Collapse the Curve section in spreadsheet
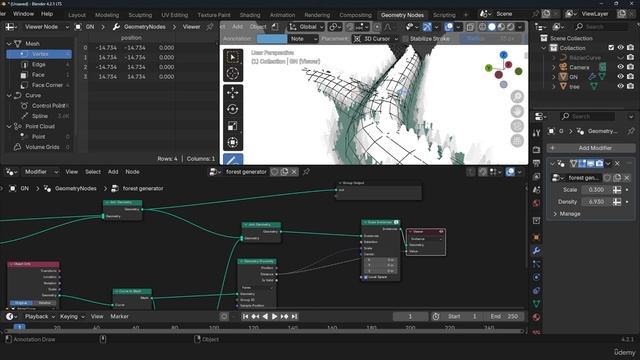Image resolution: width=640 pixels, height=360 pixels. point(9,95)
